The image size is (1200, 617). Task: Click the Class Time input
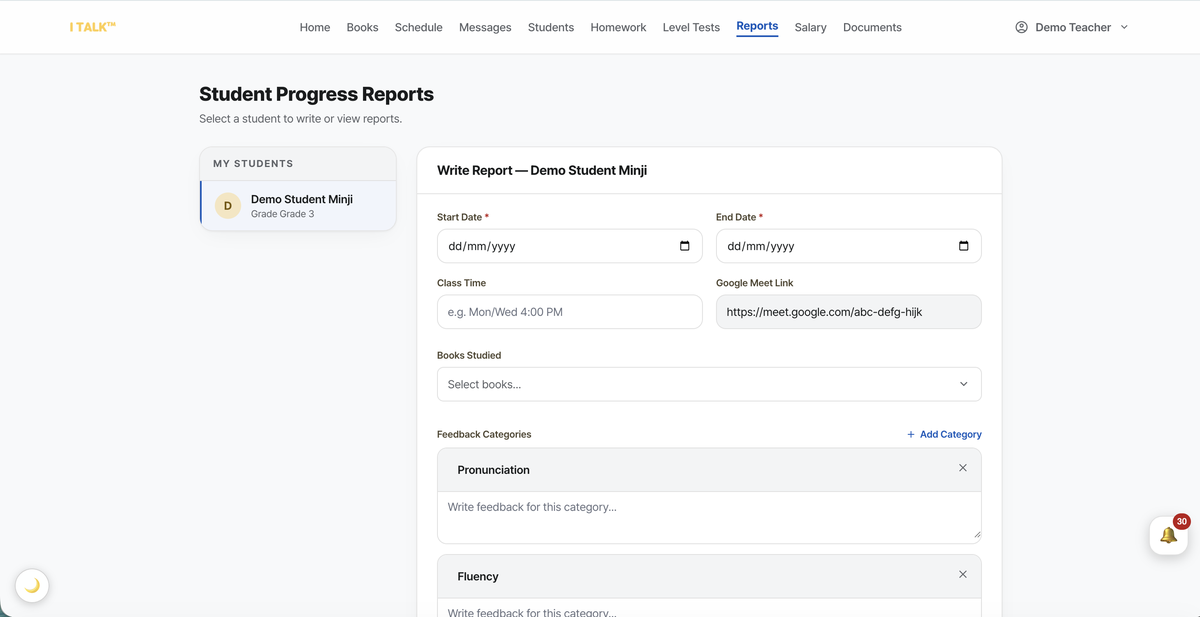(x=570, y=312)
